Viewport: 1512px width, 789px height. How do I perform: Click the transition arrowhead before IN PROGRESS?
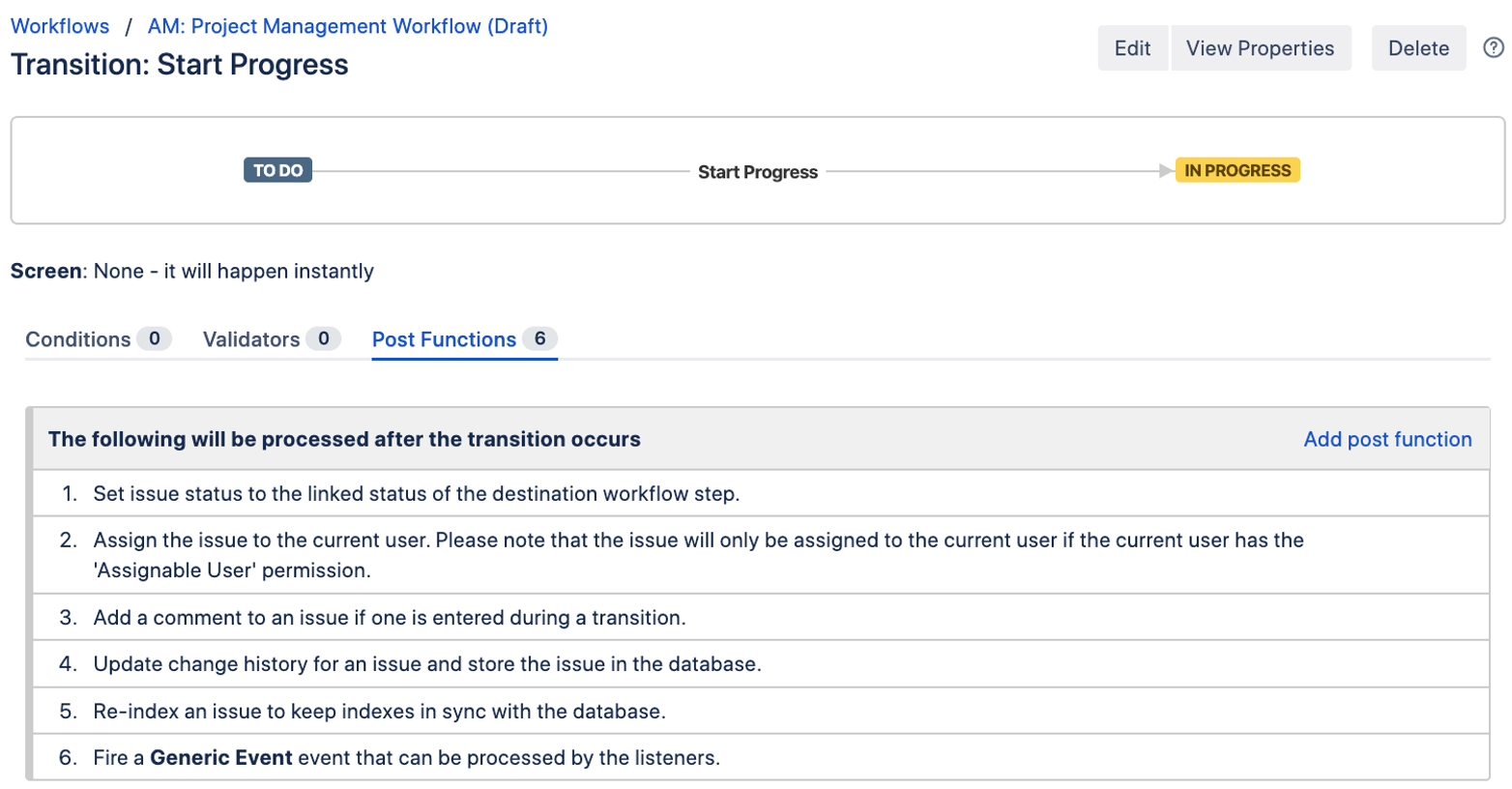tap(1166, 171)
